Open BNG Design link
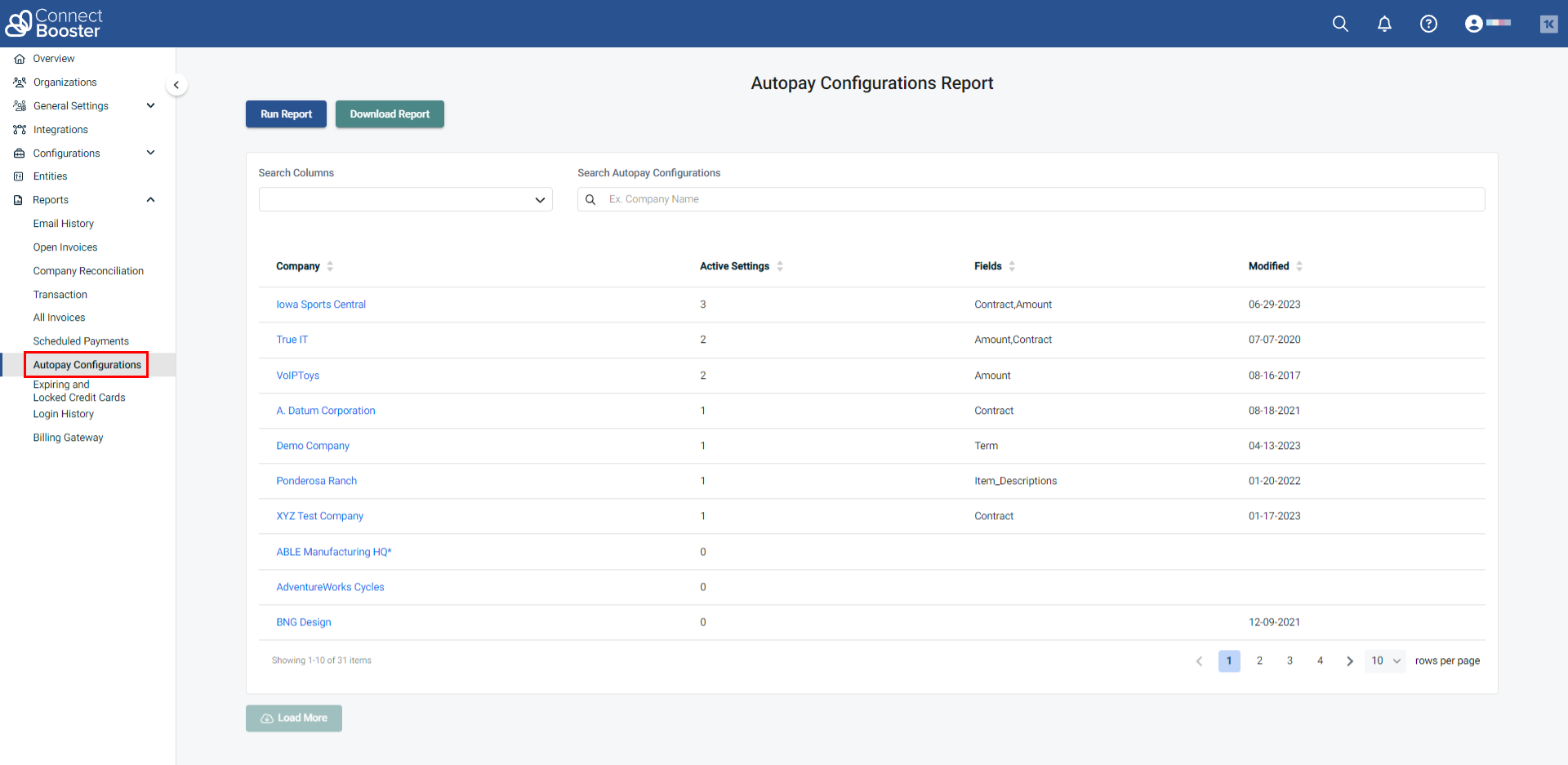Screen dimensions: 1568x765 pos(304,622)
